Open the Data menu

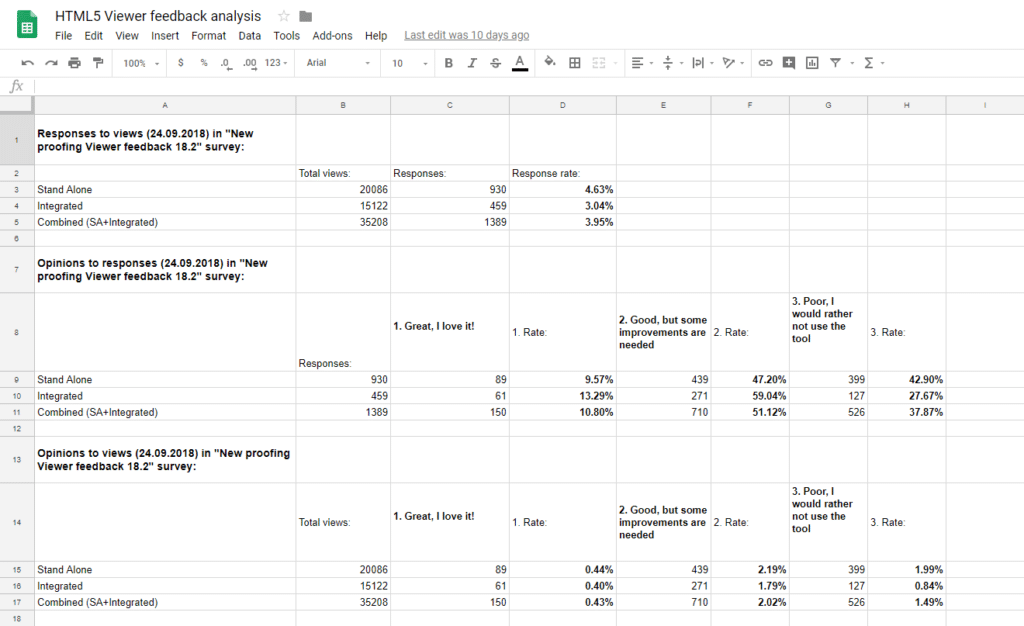click(249, 36)
